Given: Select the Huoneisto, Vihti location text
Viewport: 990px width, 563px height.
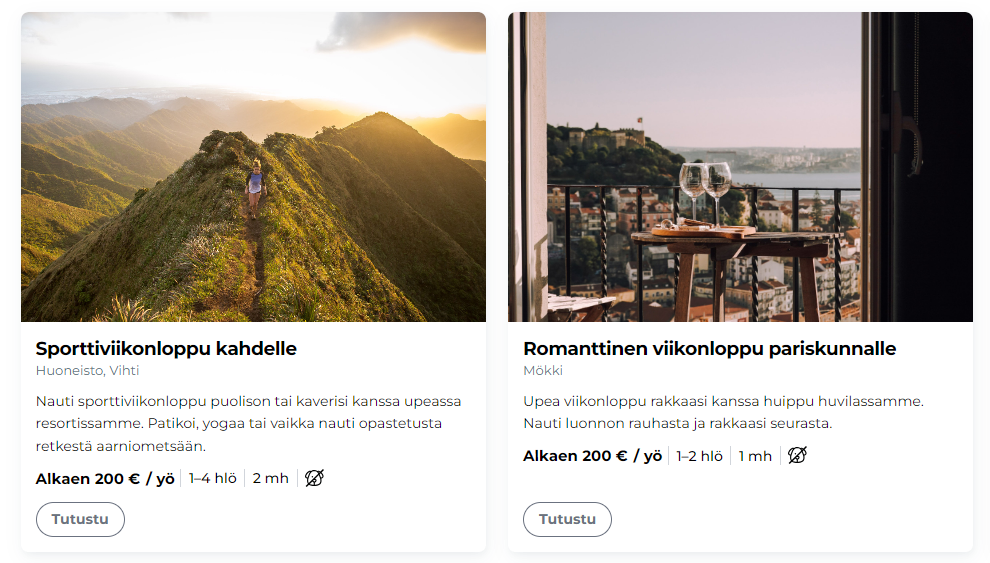Looking at the screenshot, I should 87,370.
